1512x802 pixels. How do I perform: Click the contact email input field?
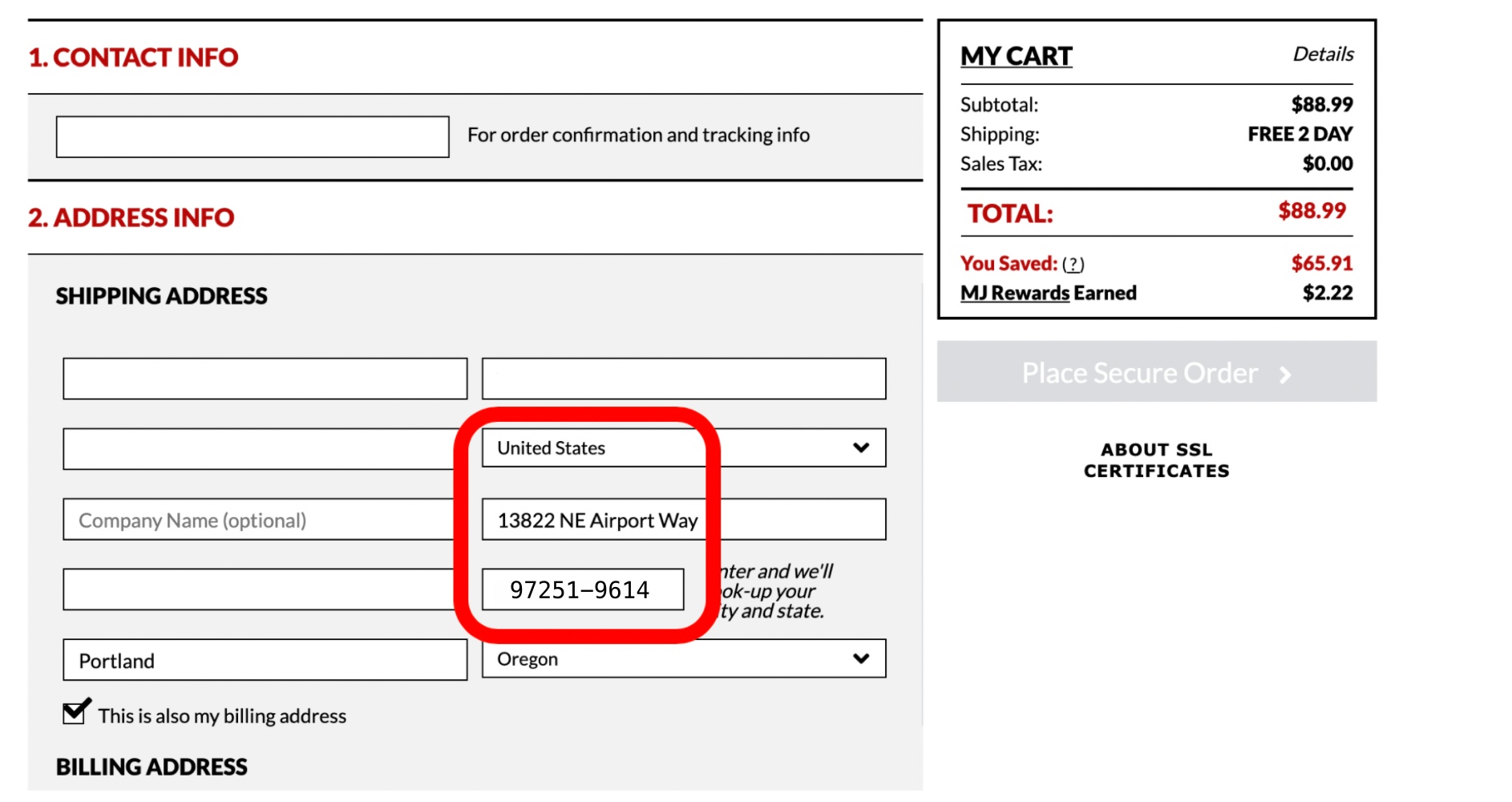pyautogui.click(x=252, y=136)
